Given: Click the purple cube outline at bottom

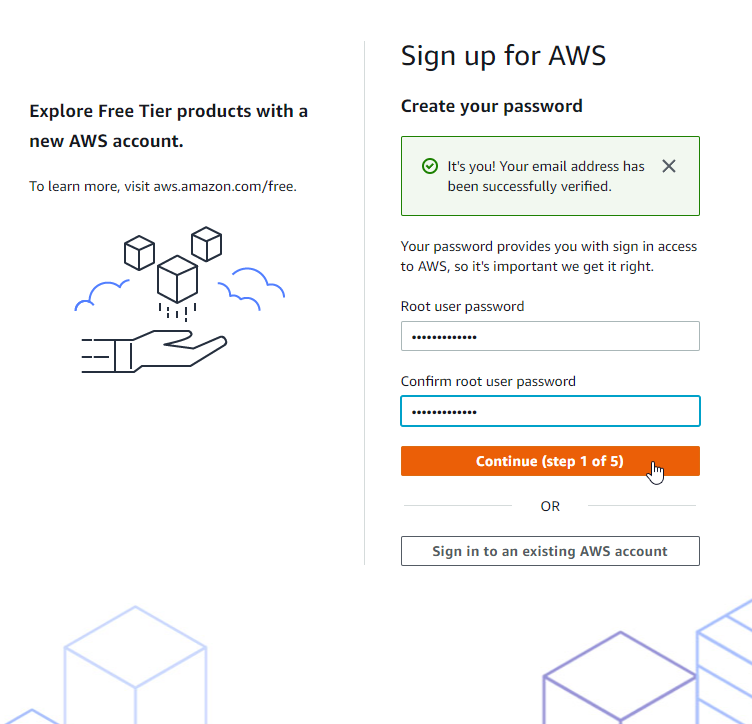Looking at the screenshot, I should point(619,677).
